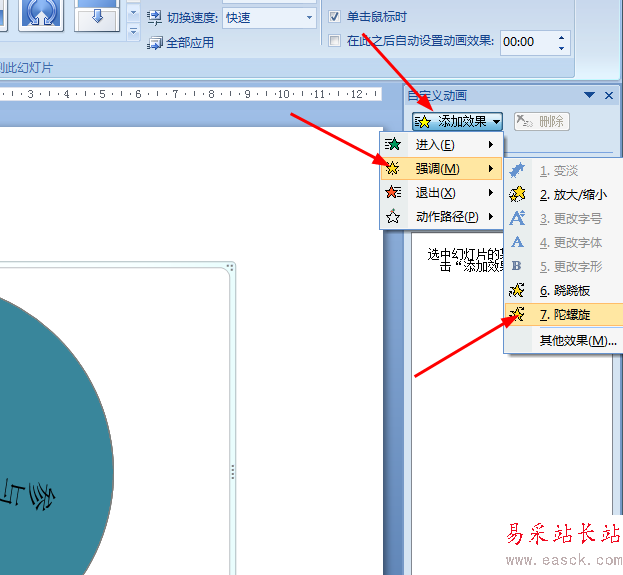The image size is (623, 575).
Task: Toggle 在此之后自动设置动画效果 checkbox
Action: [334, 41]
